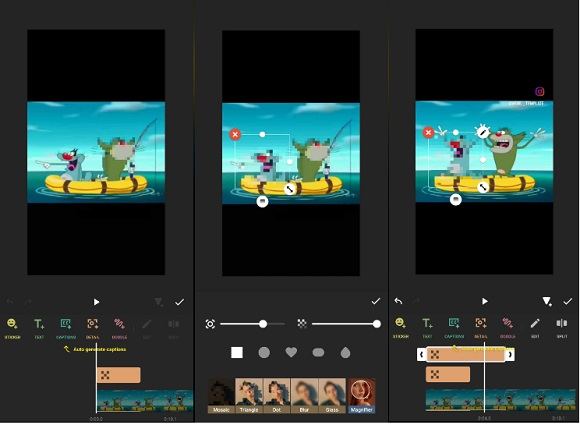Adjust the mosaic area size slider
The width and height of the screenshot is (580, 425).
coord(253,324)
